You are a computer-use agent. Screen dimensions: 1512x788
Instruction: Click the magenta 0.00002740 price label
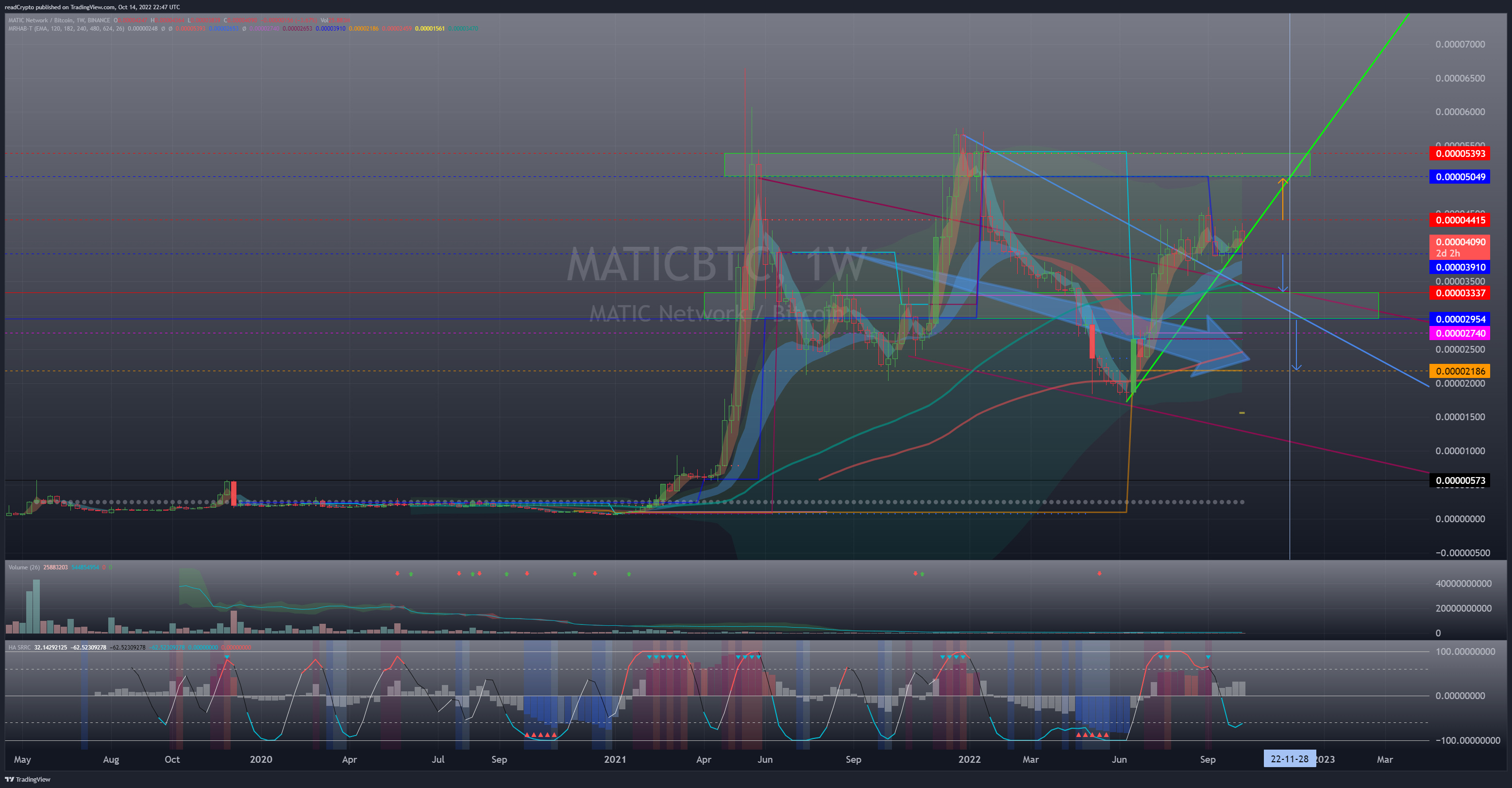1461,334
